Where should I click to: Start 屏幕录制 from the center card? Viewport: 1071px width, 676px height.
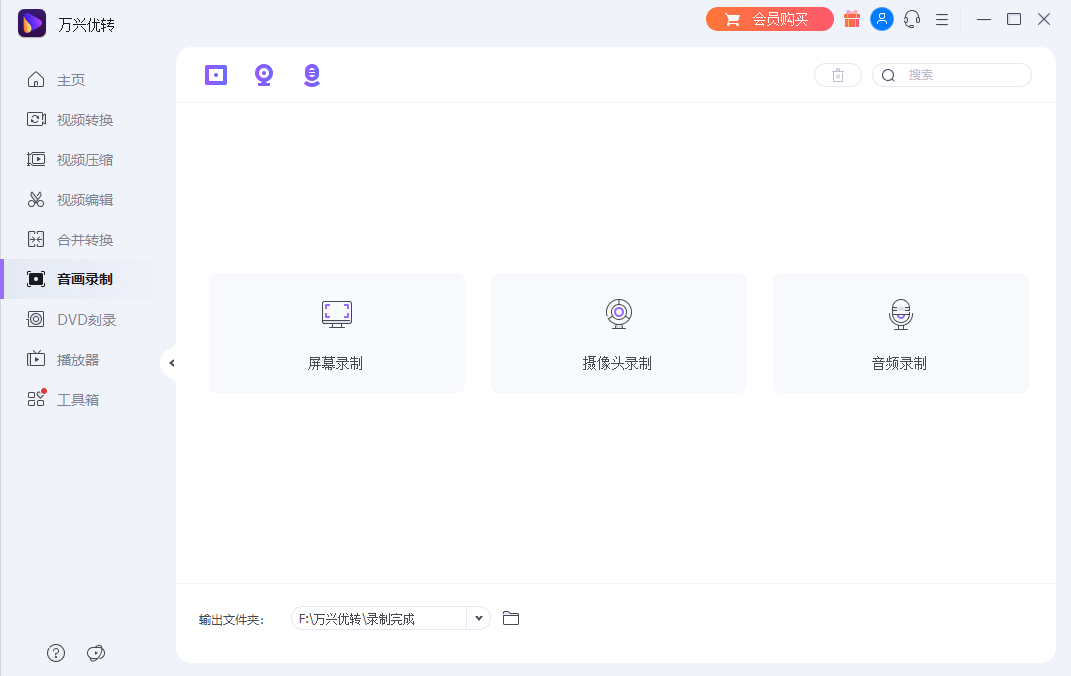(336, 332)
